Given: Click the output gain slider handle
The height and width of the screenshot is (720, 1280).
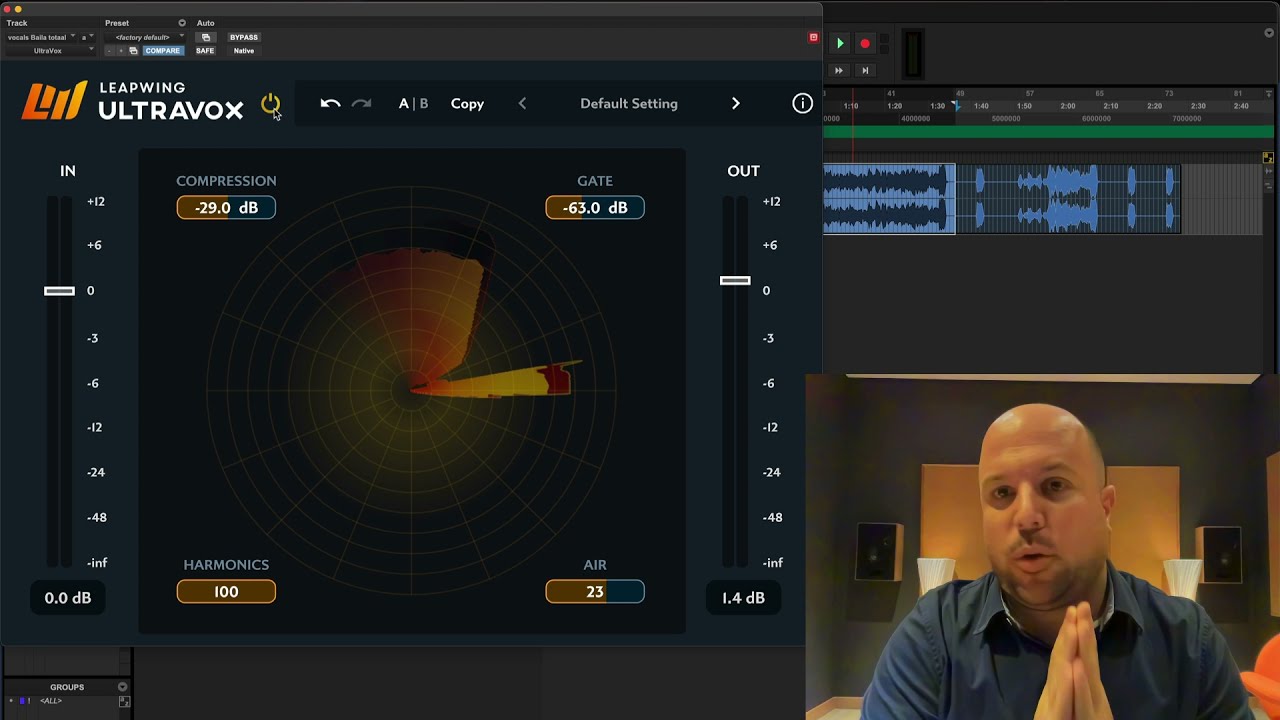Looking at the screenshot, I should (735, 281).
